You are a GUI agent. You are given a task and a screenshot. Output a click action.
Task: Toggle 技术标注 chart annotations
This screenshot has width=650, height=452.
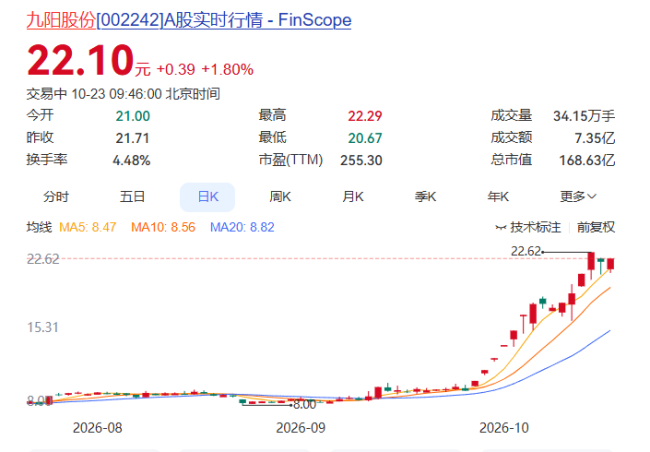(528, 227)
